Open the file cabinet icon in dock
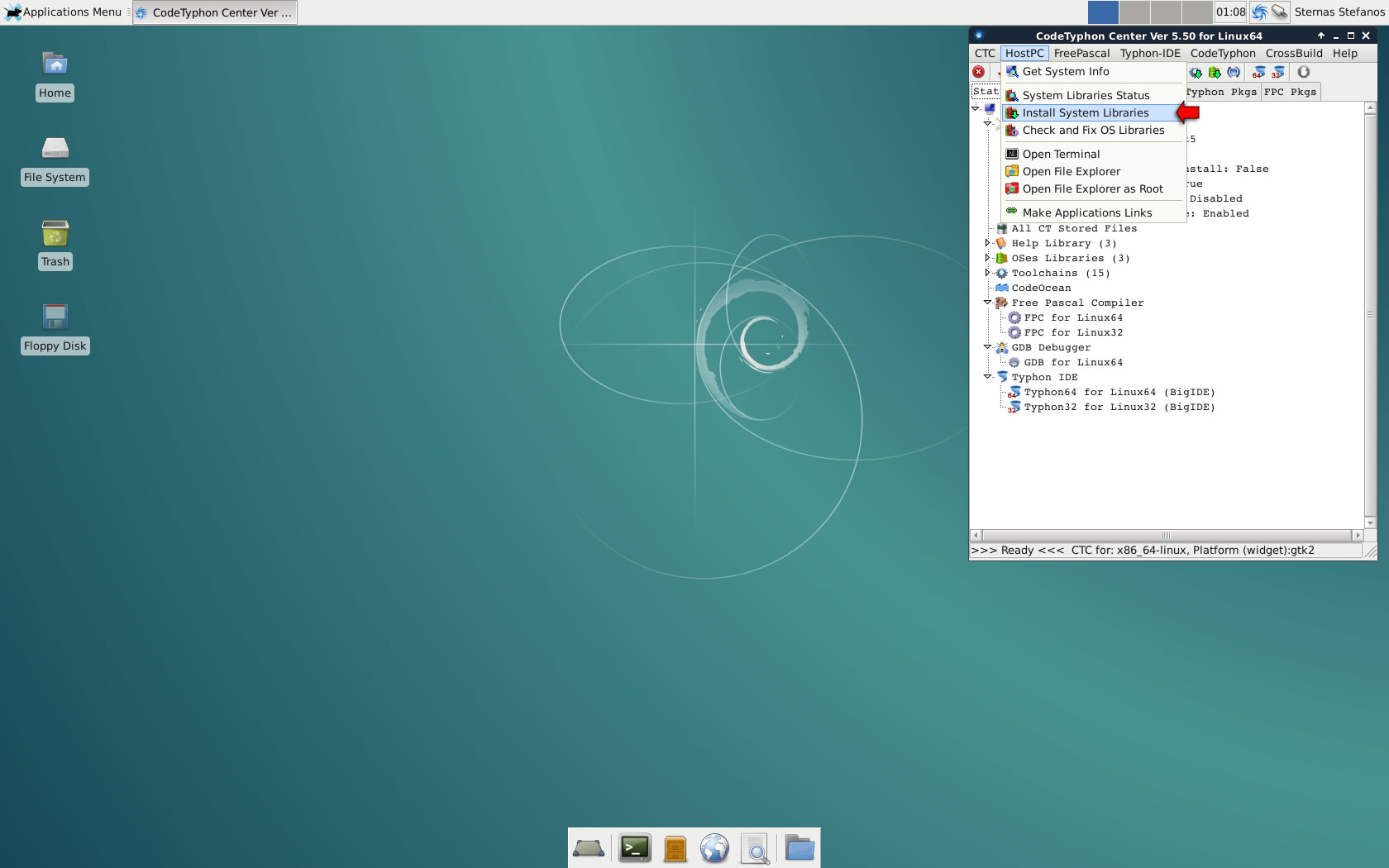Viewport: 1389px width, 868px height. (675, 848)
